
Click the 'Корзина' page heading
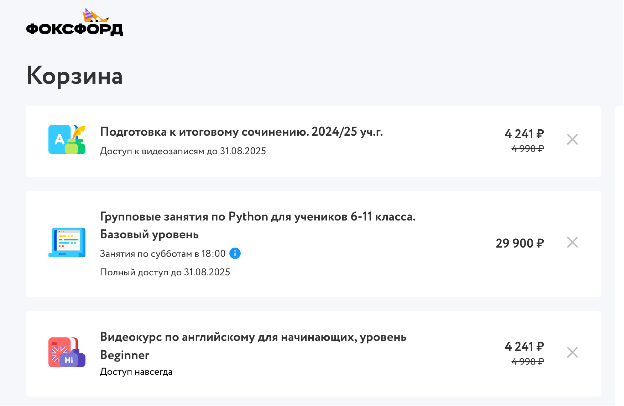point(74,76)
